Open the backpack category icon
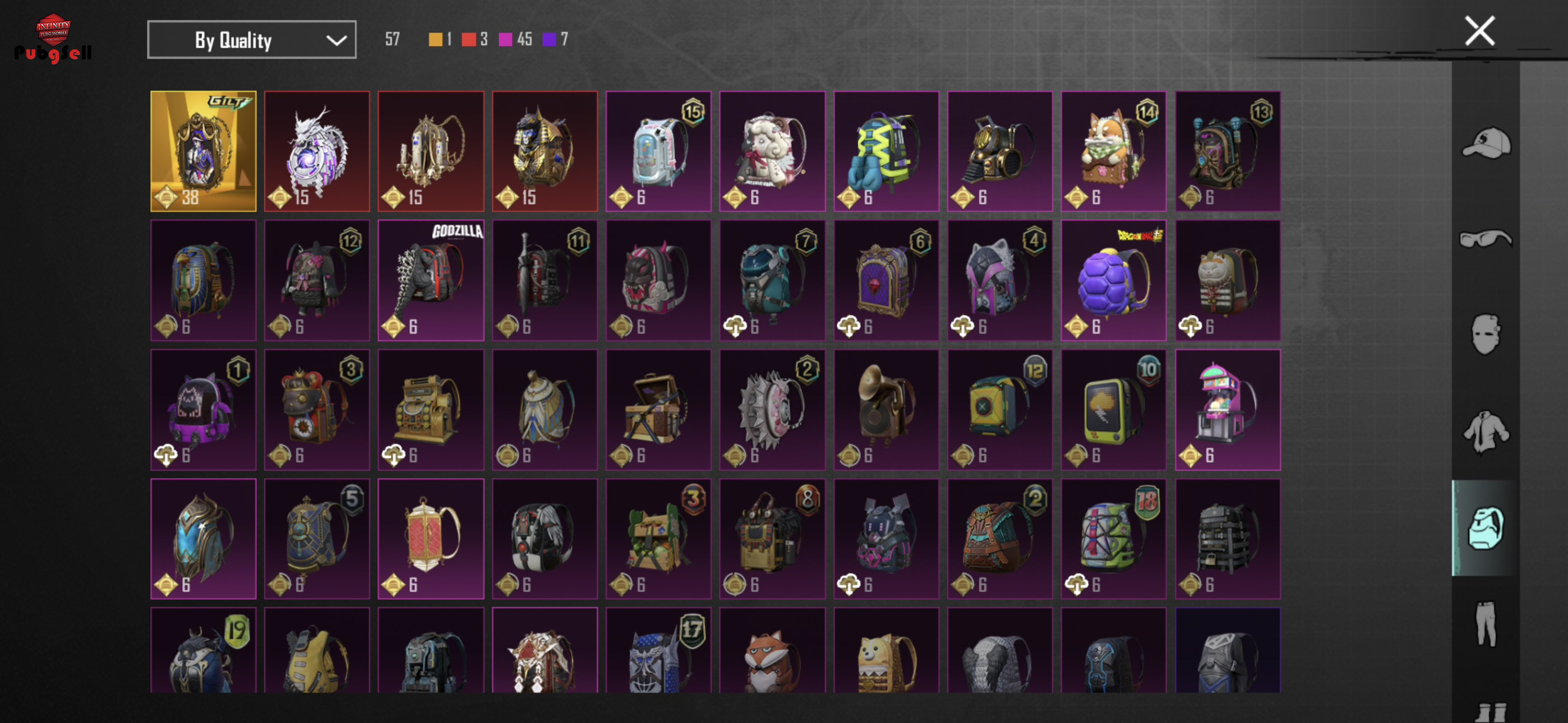 pyautogui.click(x=1485, y=527)
